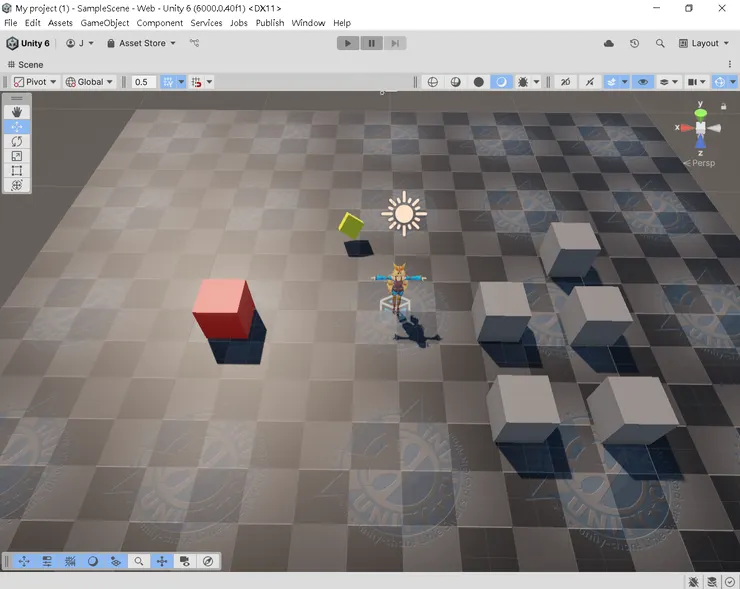Toggle the Search overlay magnifier

pos(139,561)
